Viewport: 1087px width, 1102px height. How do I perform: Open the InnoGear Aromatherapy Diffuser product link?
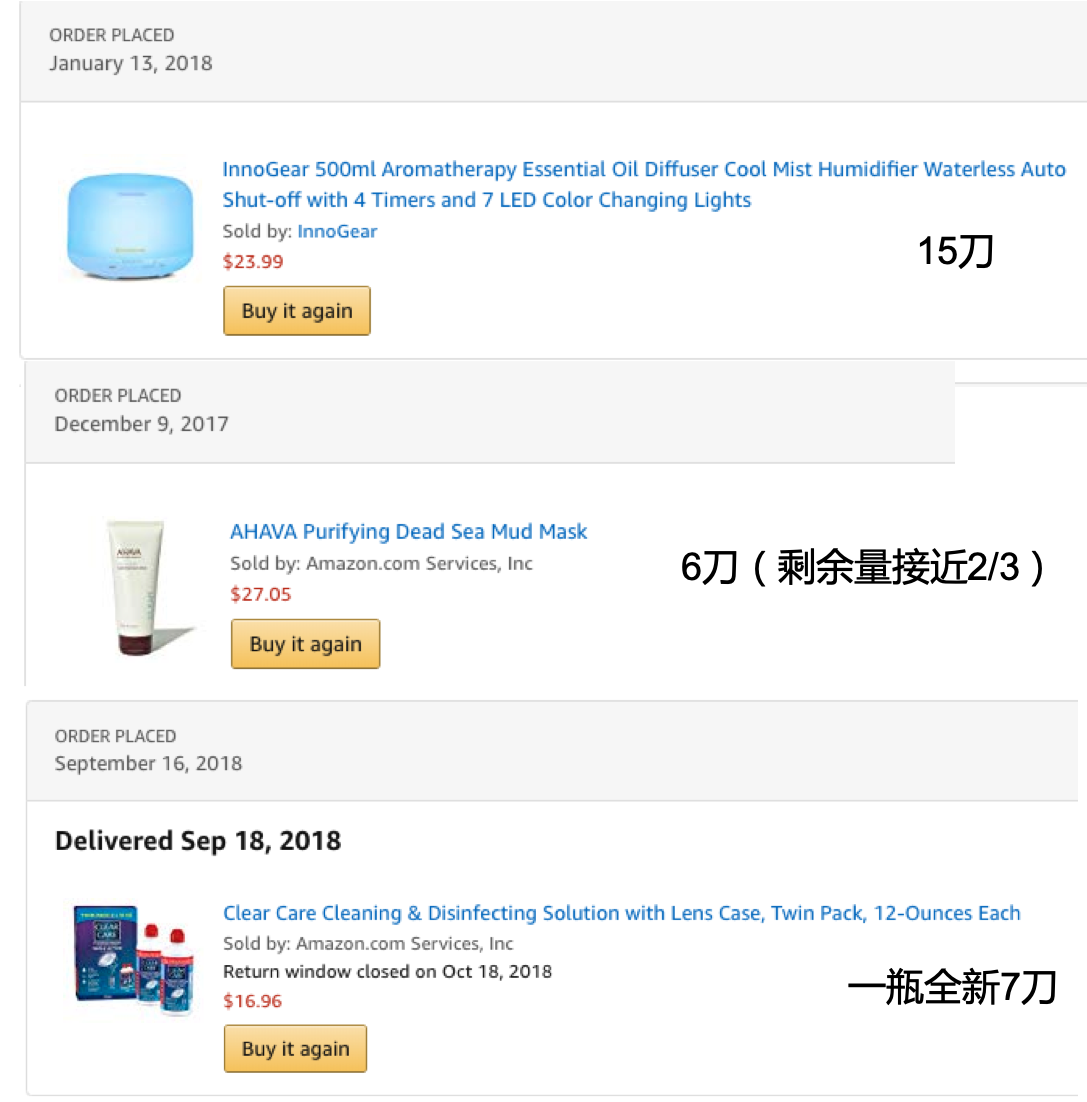point(643,184)
